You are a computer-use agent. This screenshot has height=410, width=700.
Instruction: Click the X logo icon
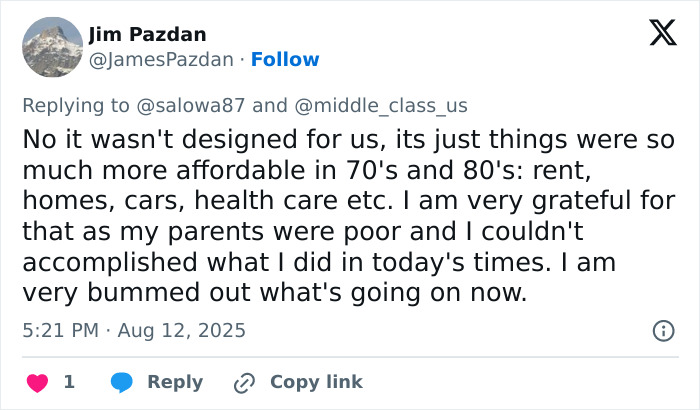(x=656, y=34)
